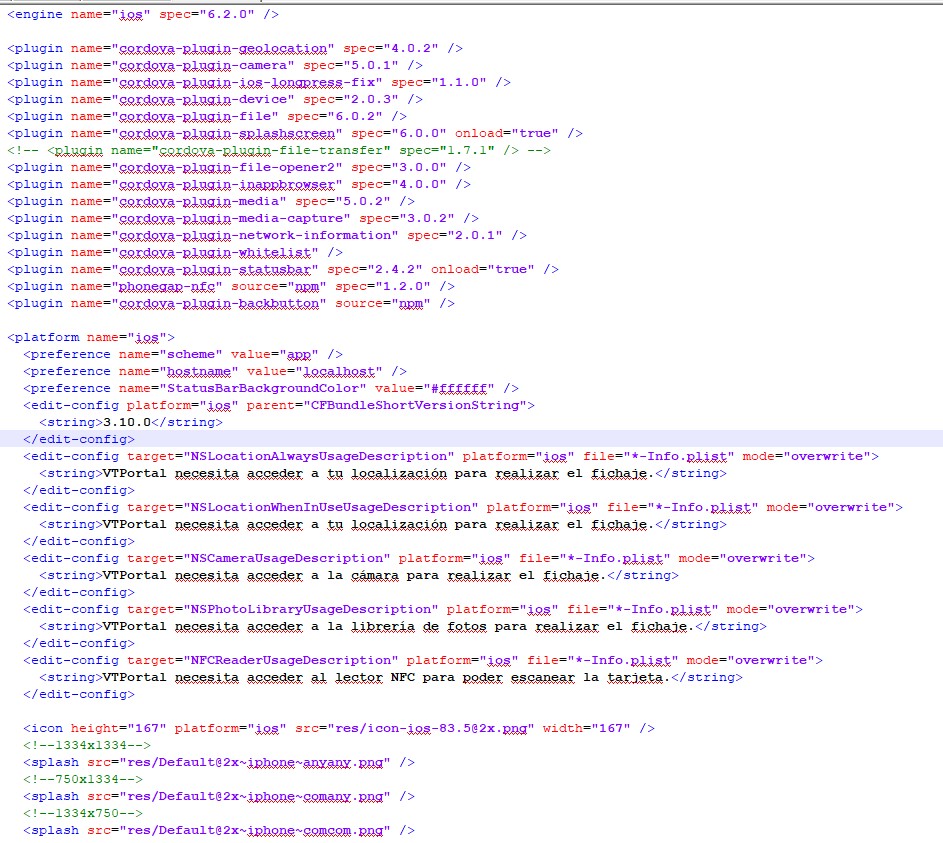Click the cordova-plugin-file-opener2 plugin line

[x=239, y=167]
